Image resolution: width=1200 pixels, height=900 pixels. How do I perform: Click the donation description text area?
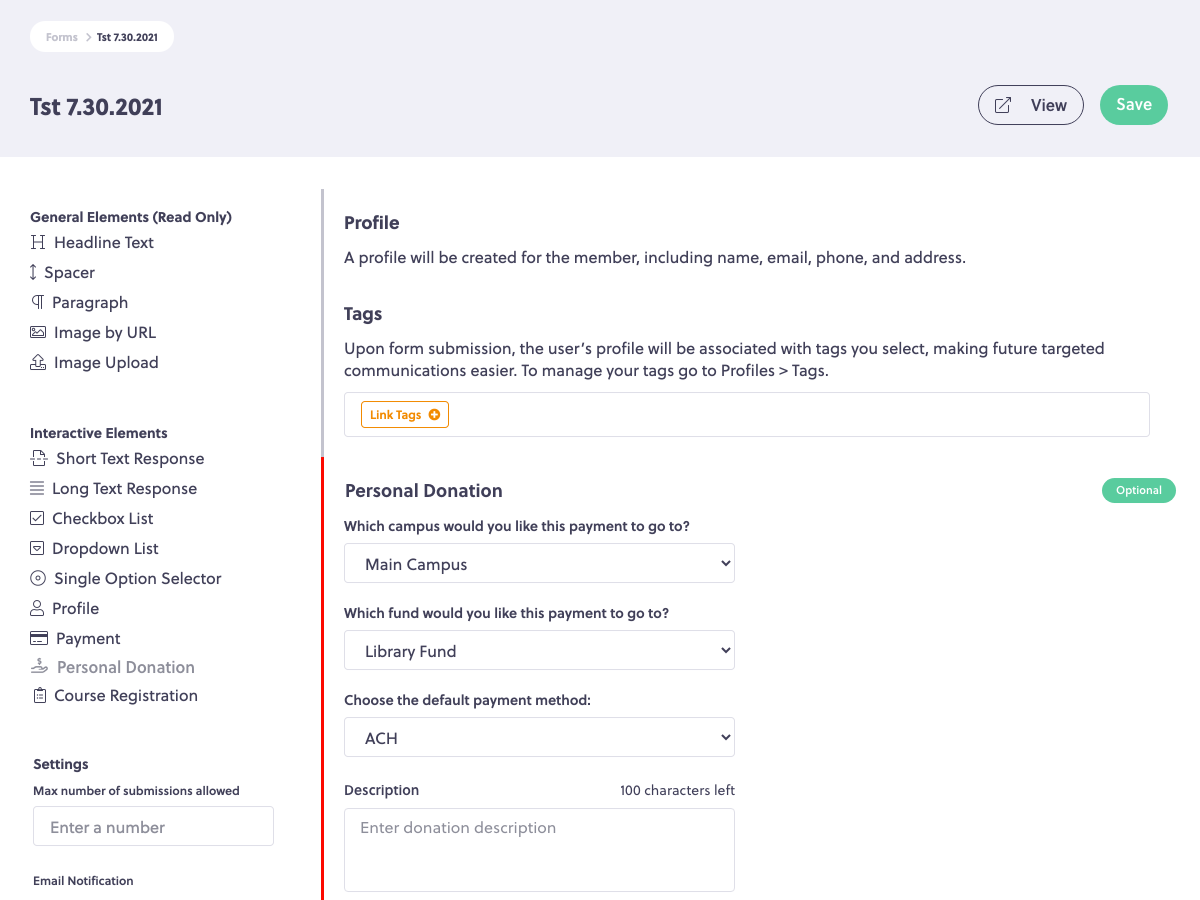pos(539,849)
